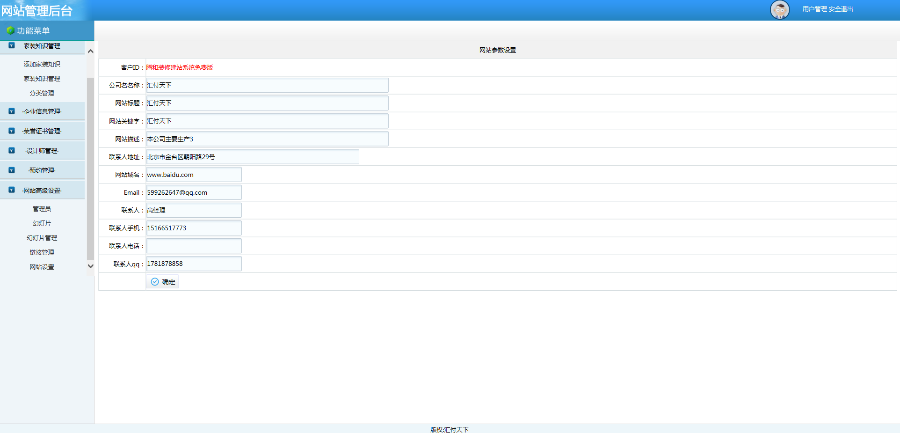Click the sidebar scroll-up arrow

(x=90, y=51)
